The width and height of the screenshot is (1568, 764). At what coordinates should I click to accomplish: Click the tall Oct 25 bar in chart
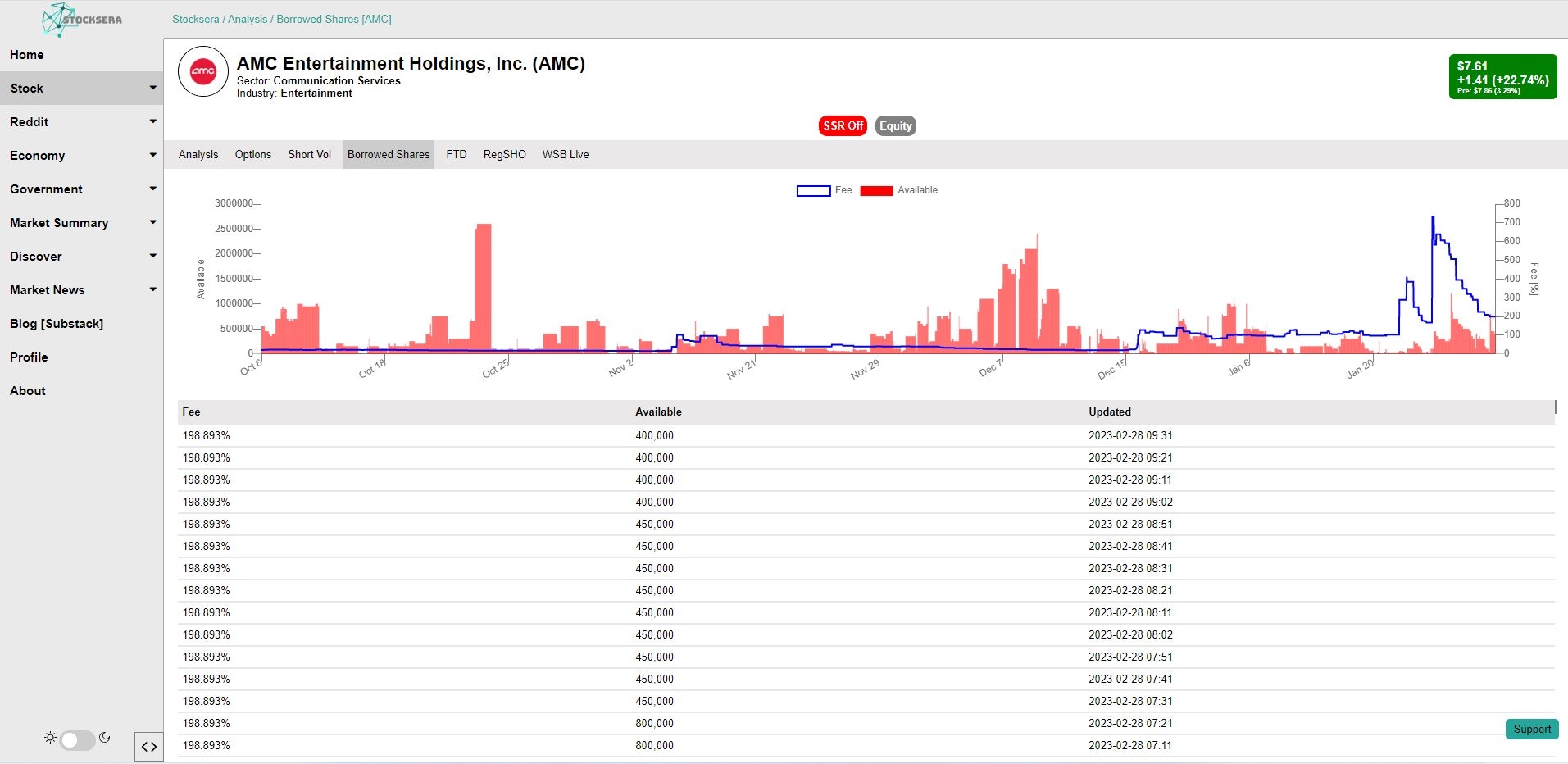click(x=484, y=287)
